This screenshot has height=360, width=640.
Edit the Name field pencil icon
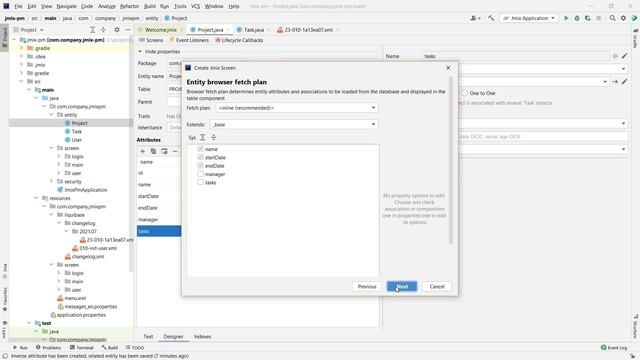coord(624,56)
